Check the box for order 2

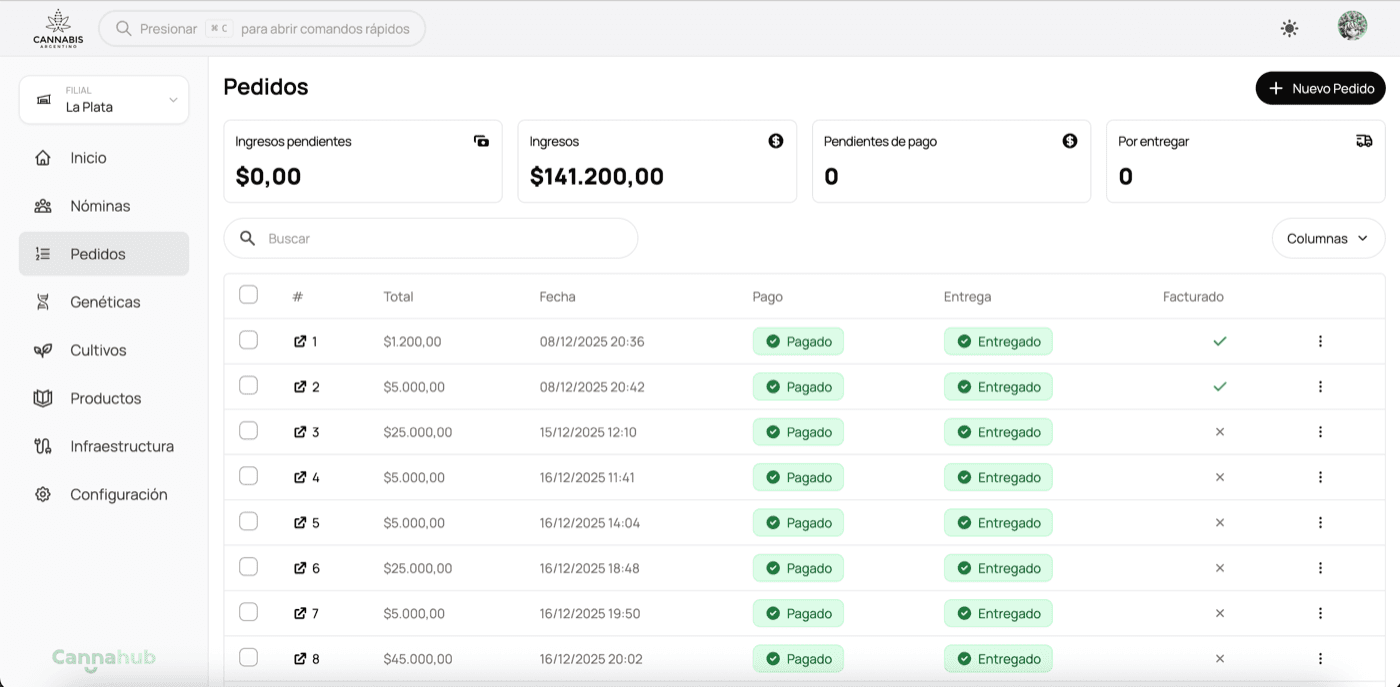[x=248, y=386]
